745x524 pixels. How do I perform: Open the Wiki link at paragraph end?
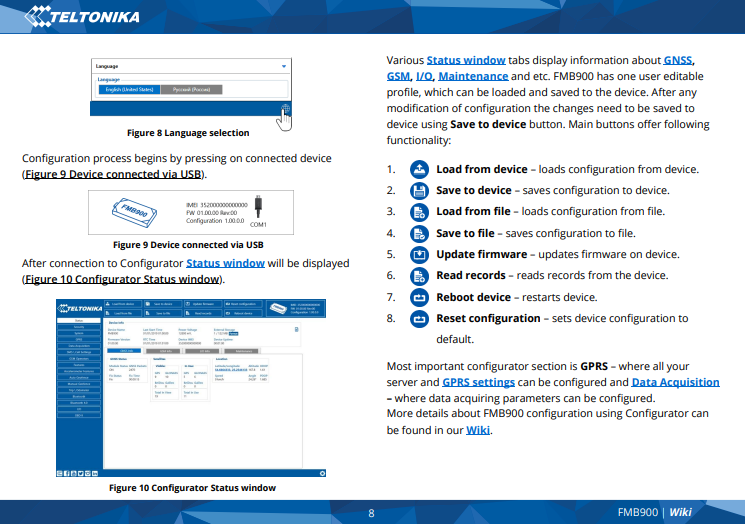(x=478, y=430)
